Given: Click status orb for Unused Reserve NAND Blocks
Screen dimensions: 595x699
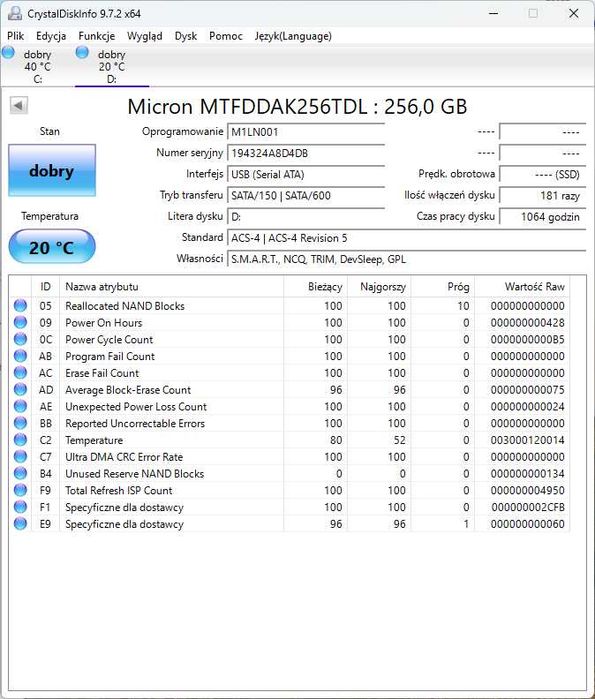Looking at the screenshot, I should [x=20, y=473].
